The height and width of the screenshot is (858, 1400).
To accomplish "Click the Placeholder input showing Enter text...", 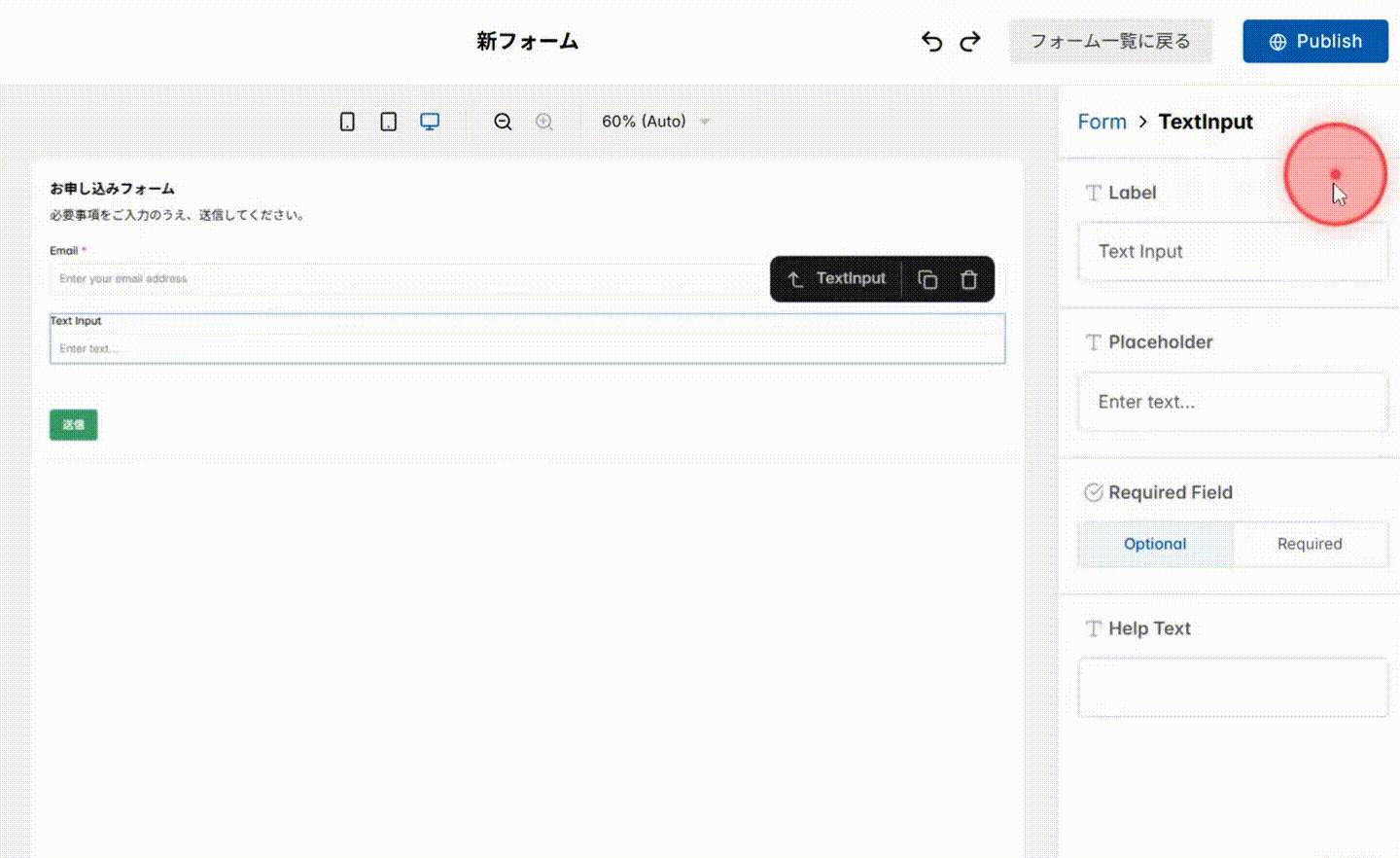I will (1232, 402).
